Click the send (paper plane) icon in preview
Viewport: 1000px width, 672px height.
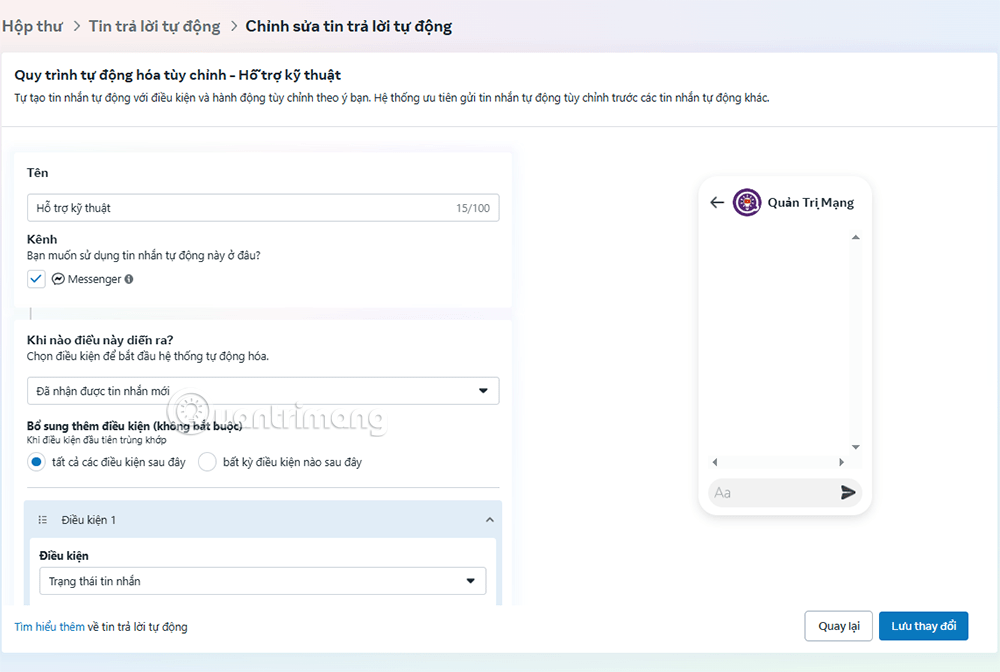(848, 492)
